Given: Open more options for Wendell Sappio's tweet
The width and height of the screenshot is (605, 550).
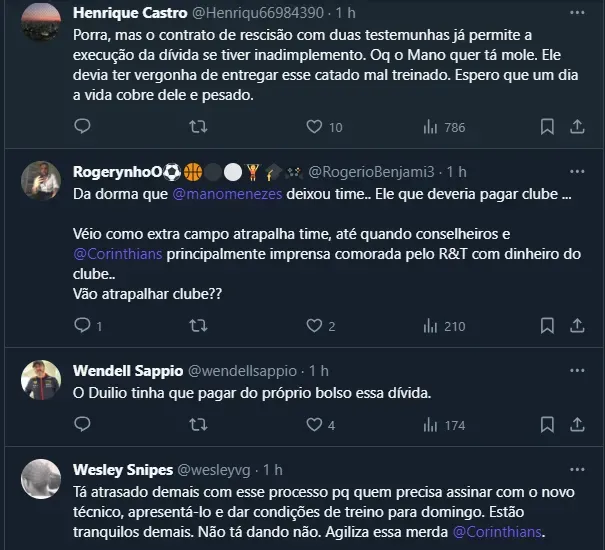Looking at the screenshot, I should tap(577, 370).
